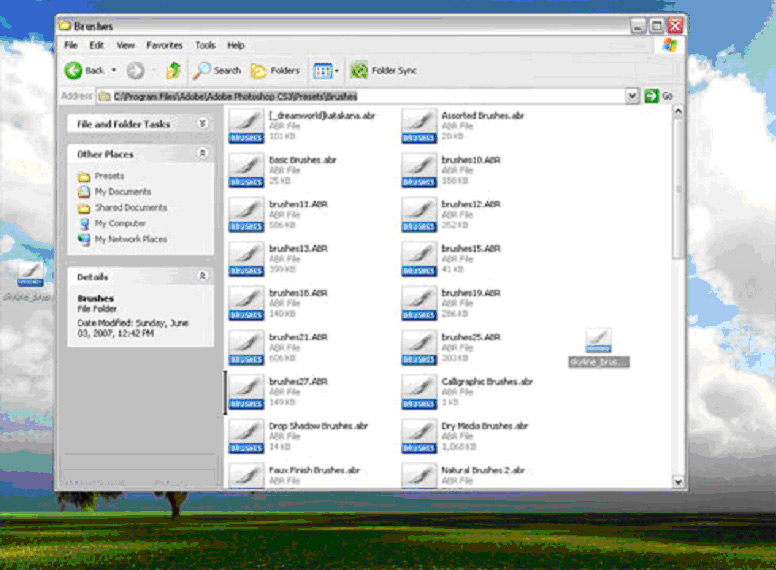
Task: Open My Network Places link
Action: [130, 240]
